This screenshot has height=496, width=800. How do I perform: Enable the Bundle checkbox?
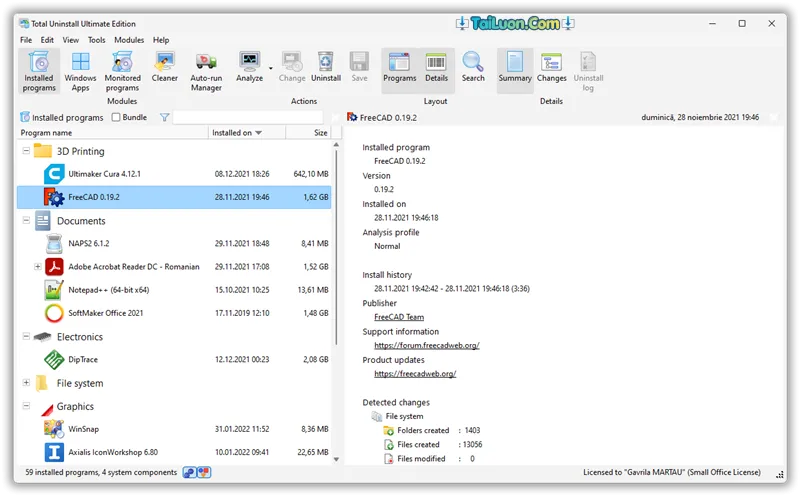(x=116, y=117)
